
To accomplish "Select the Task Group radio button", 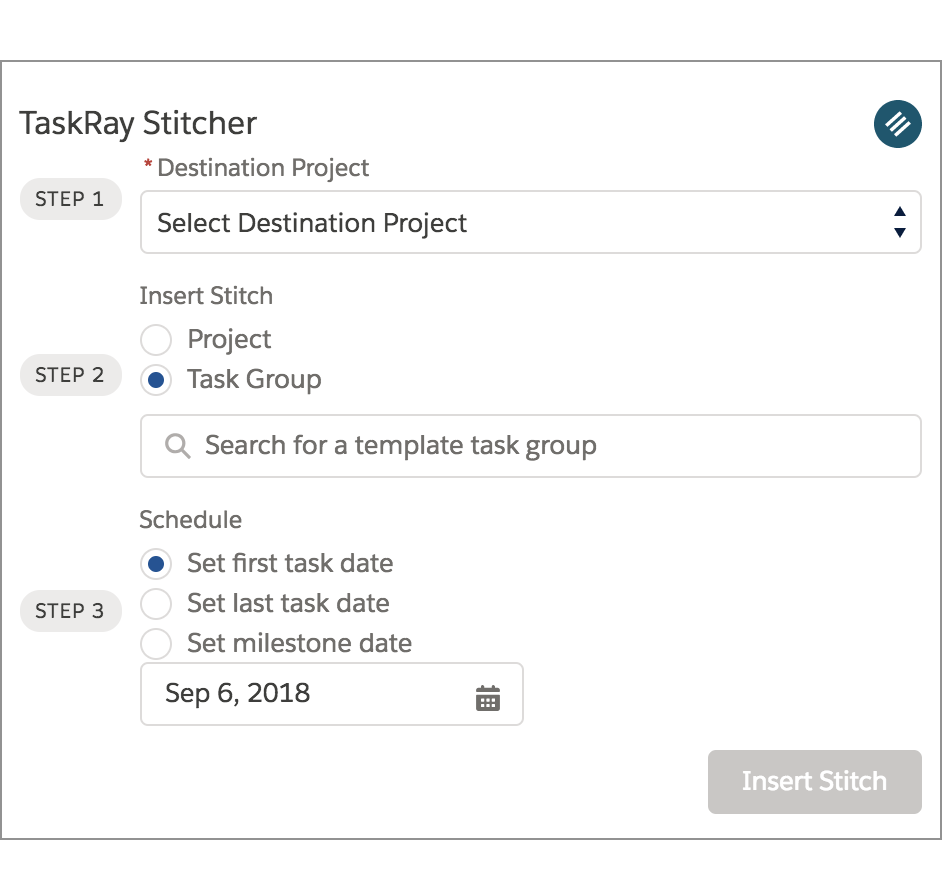I will click(x=156, y=380).
